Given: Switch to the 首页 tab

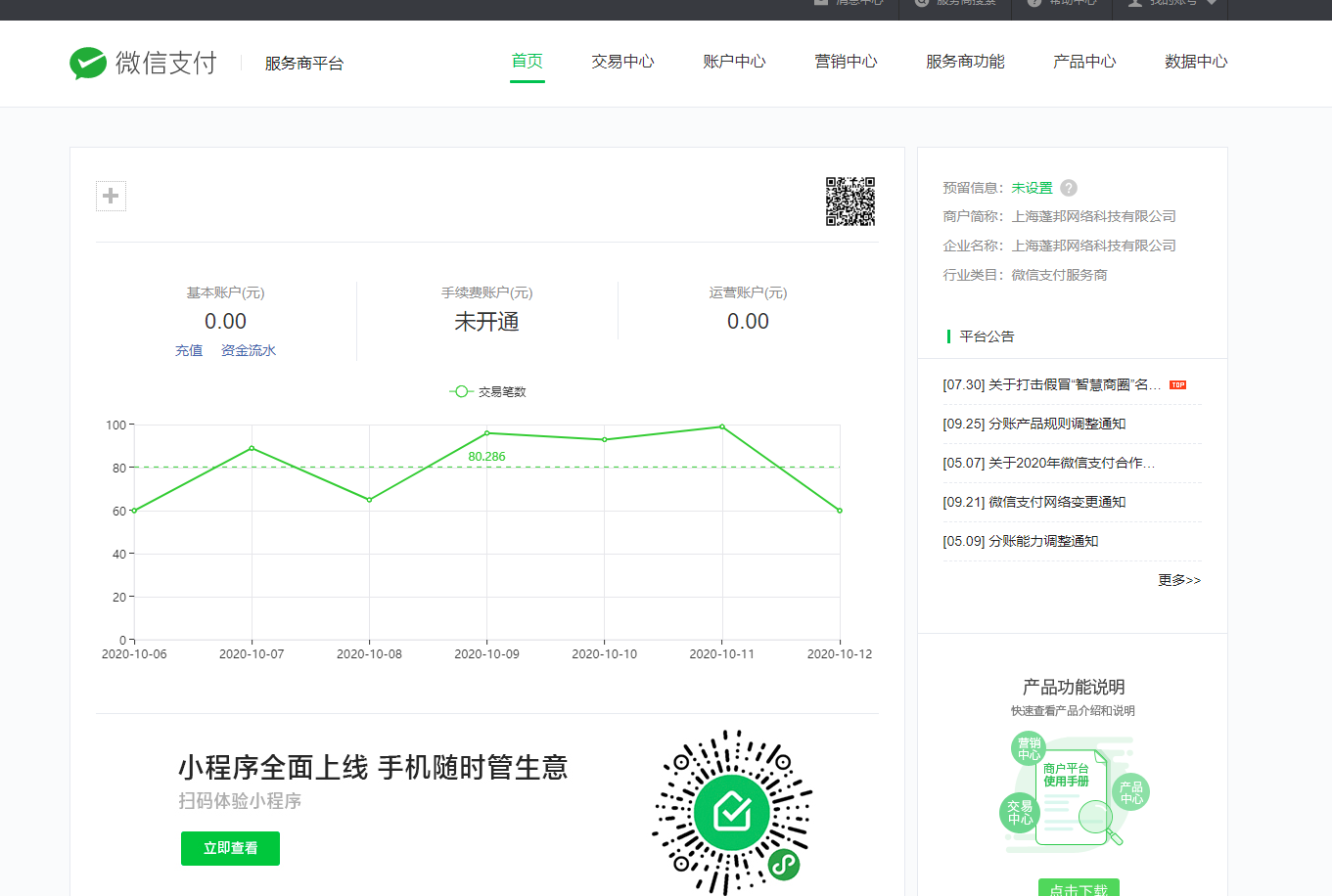Looking at the screenshot, I should coord(528,61).
